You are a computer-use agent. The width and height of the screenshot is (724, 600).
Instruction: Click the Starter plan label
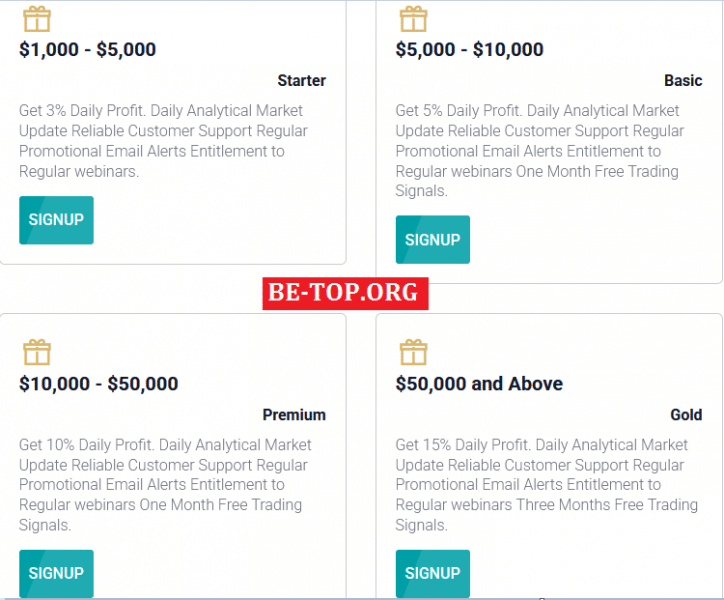coord(302,81)
